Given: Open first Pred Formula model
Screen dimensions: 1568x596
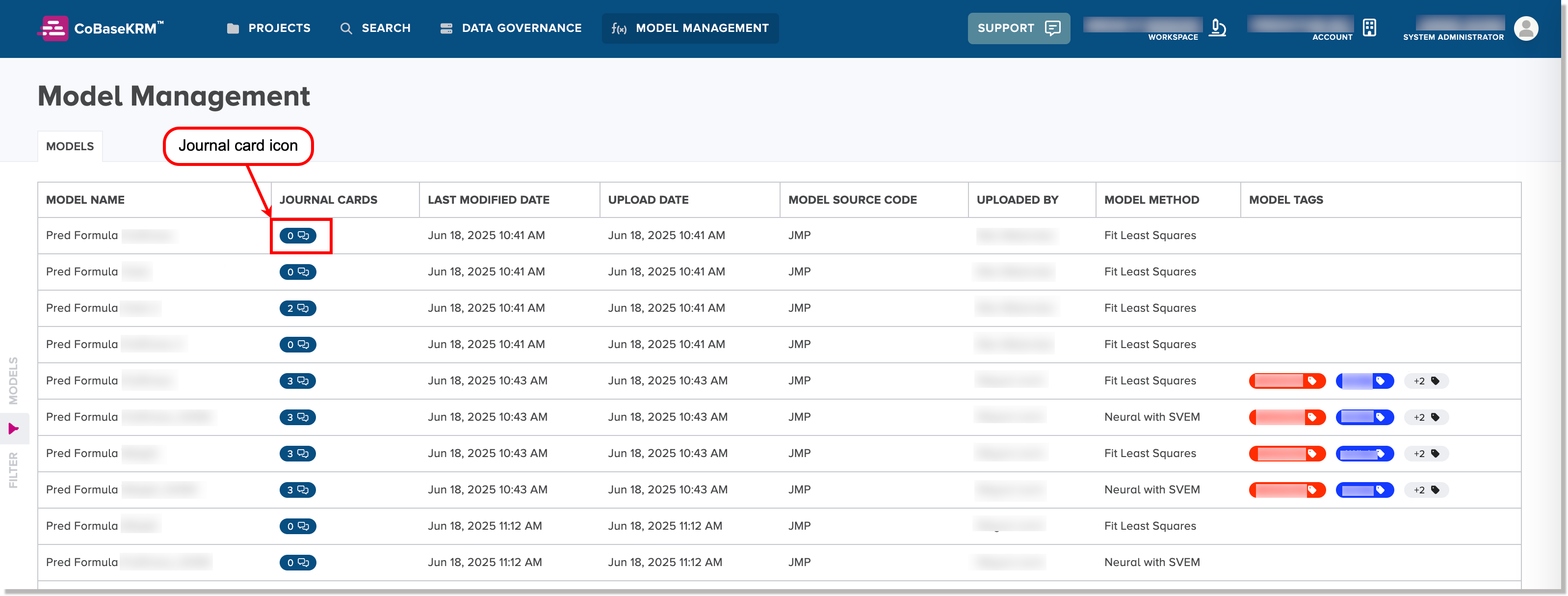Looking at the screenshot, I should [x=111, y=236].
